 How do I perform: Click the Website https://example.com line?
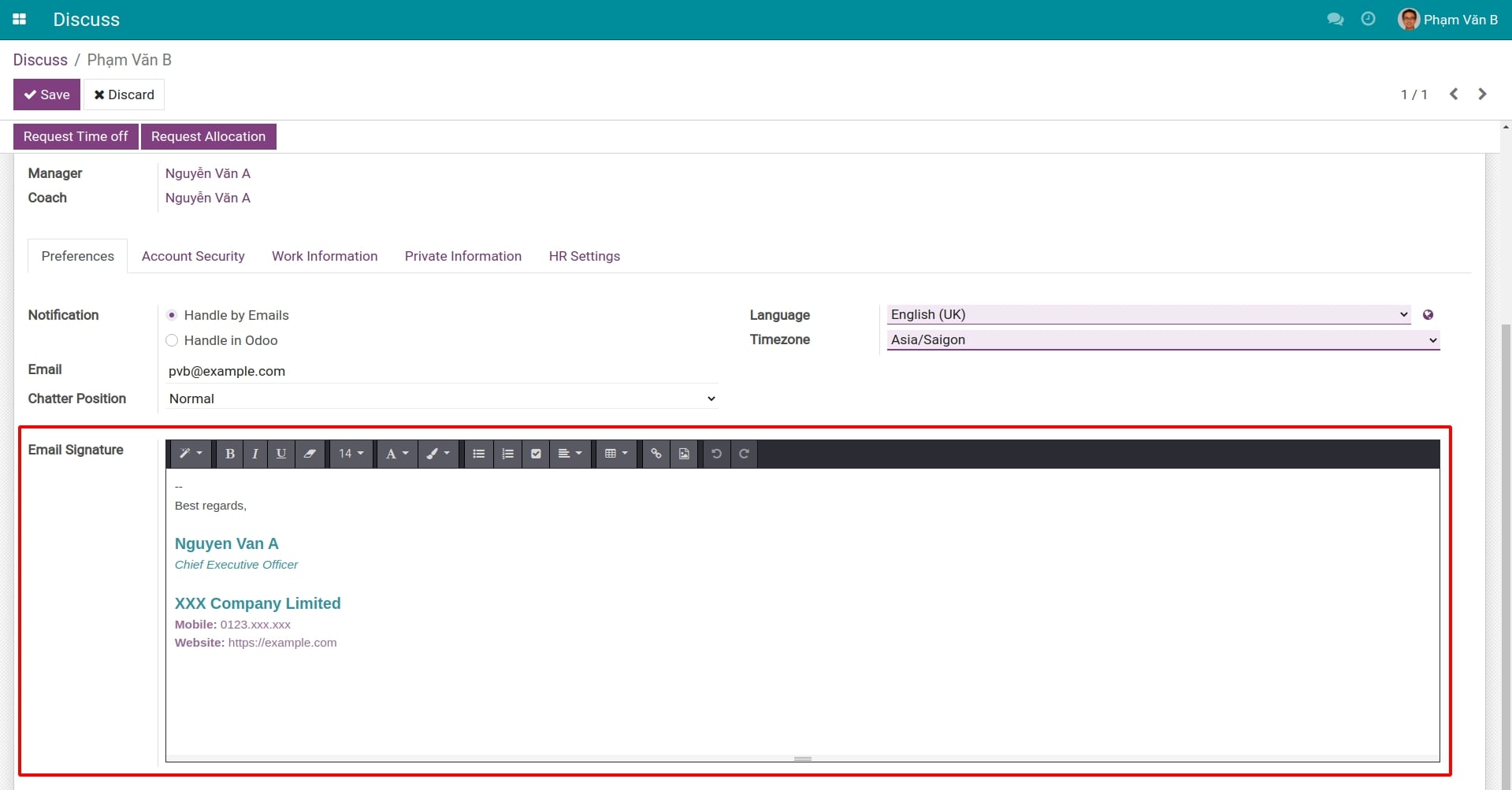[255, 643]
